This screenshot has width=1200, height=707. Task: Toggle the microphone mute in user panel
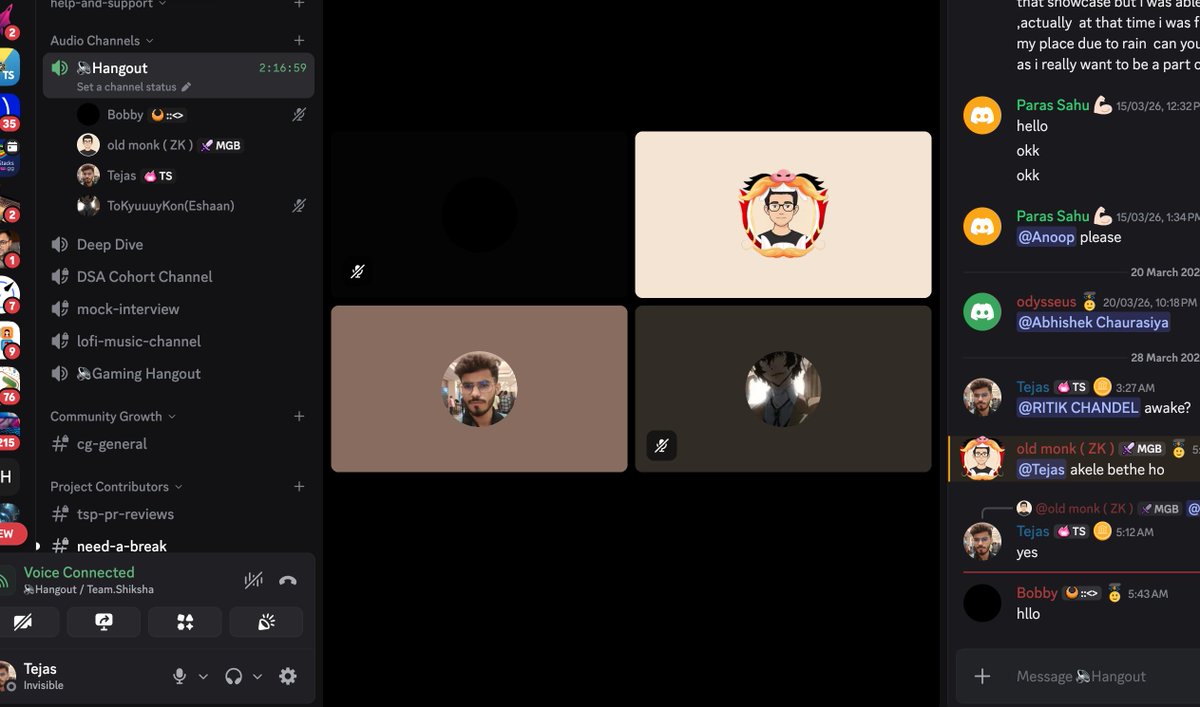coord(180,676)
